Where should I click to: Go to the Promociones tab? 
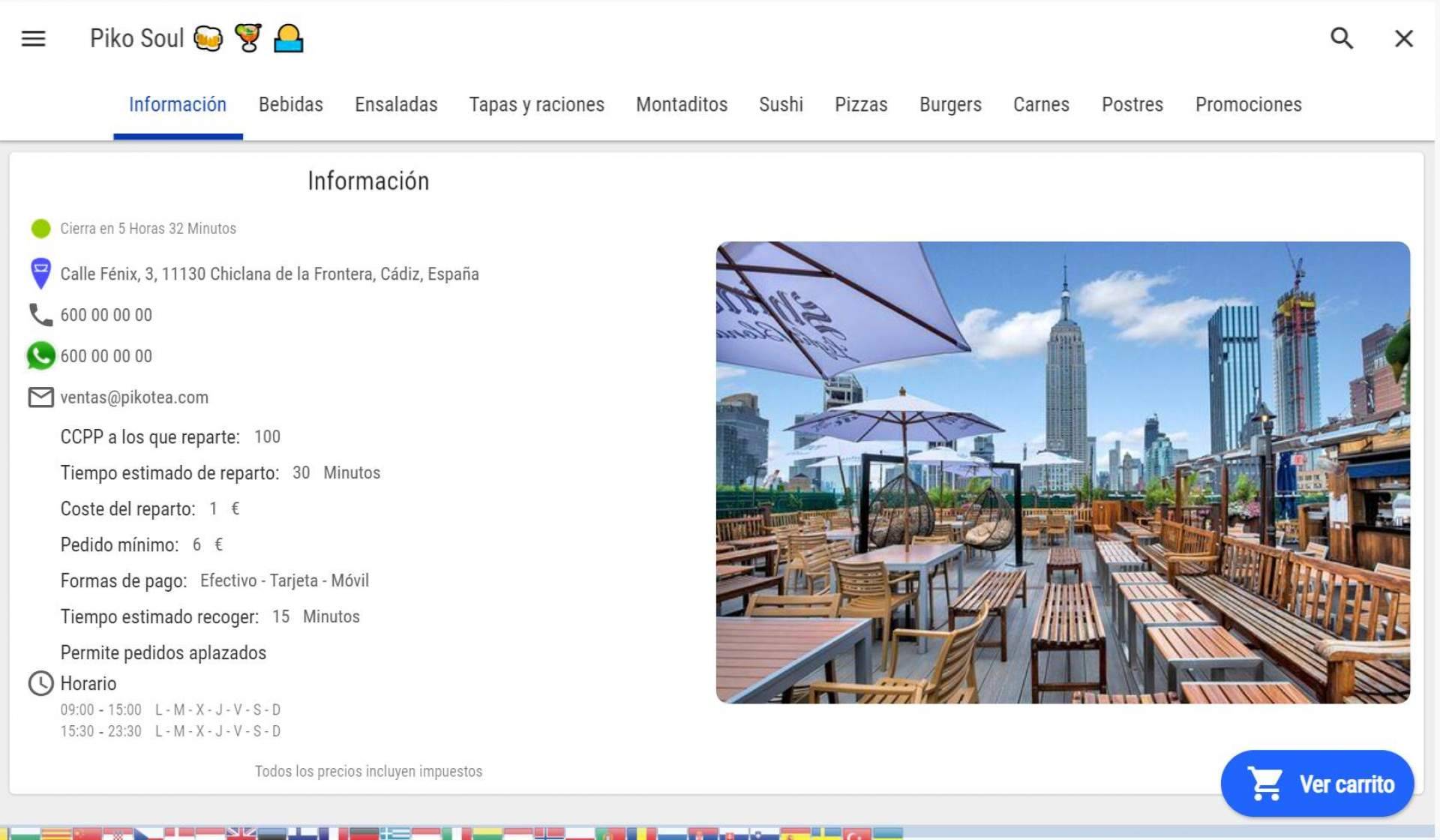click(x=1247, y=104)
